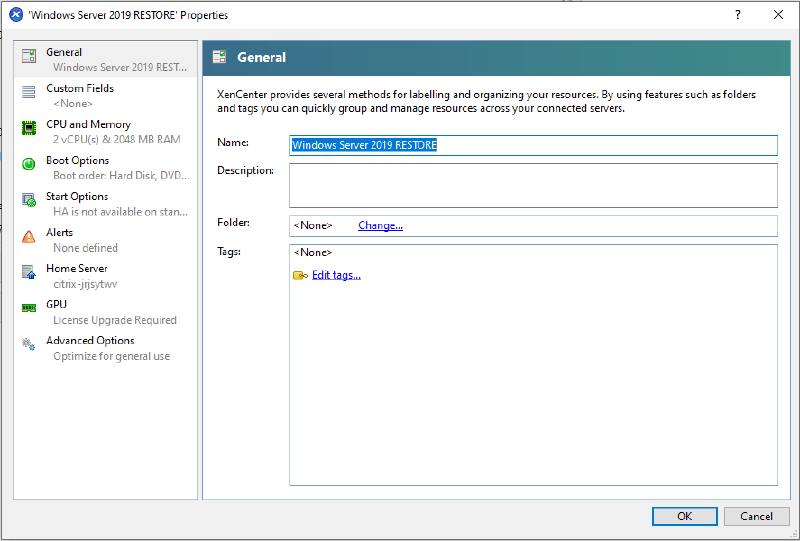
Task: Click the 'citrix-jrjsytwv' server name
Action: point(85,284)
